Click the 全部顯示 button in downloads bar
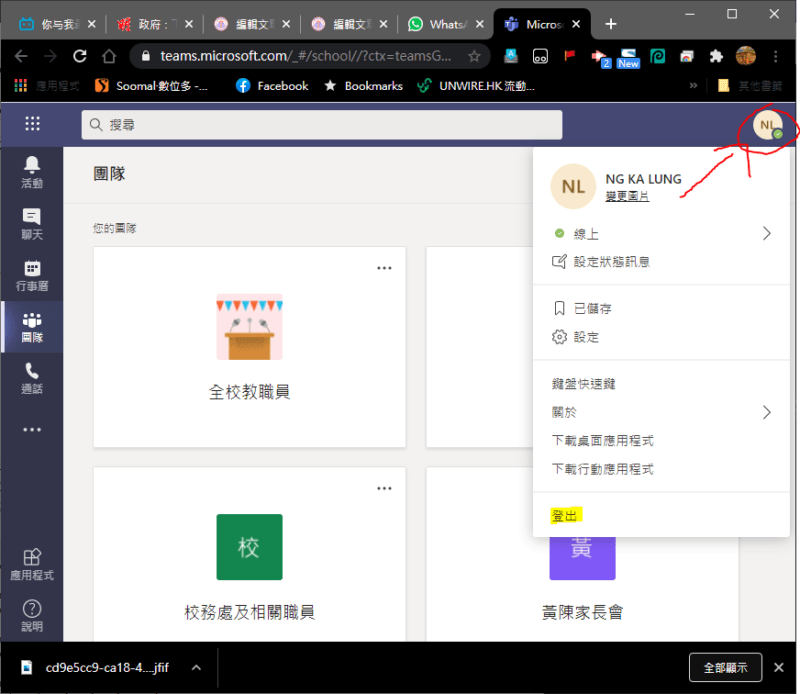 point(725,667)
